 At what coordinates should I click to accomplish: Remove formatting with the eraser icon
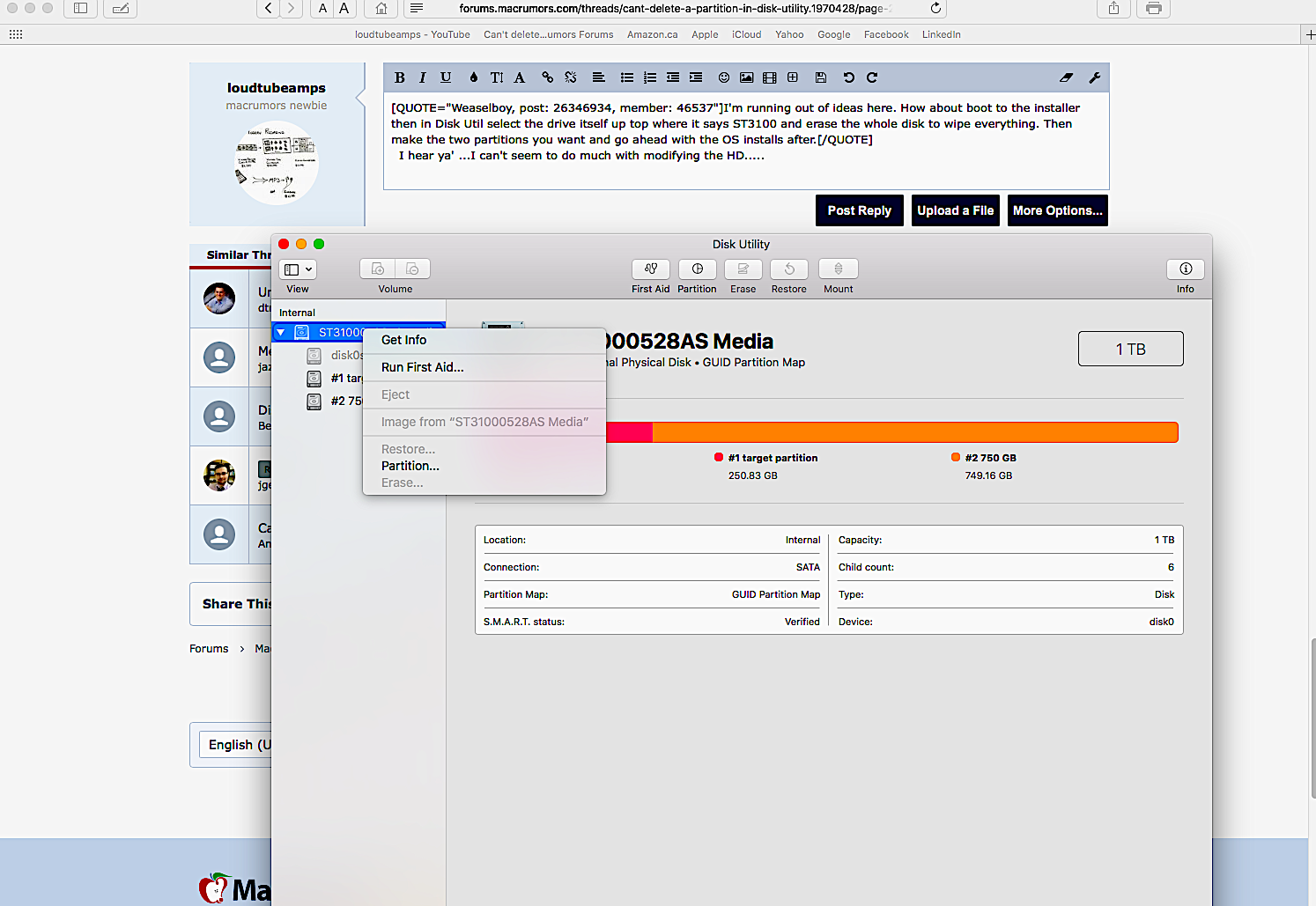1067,77
